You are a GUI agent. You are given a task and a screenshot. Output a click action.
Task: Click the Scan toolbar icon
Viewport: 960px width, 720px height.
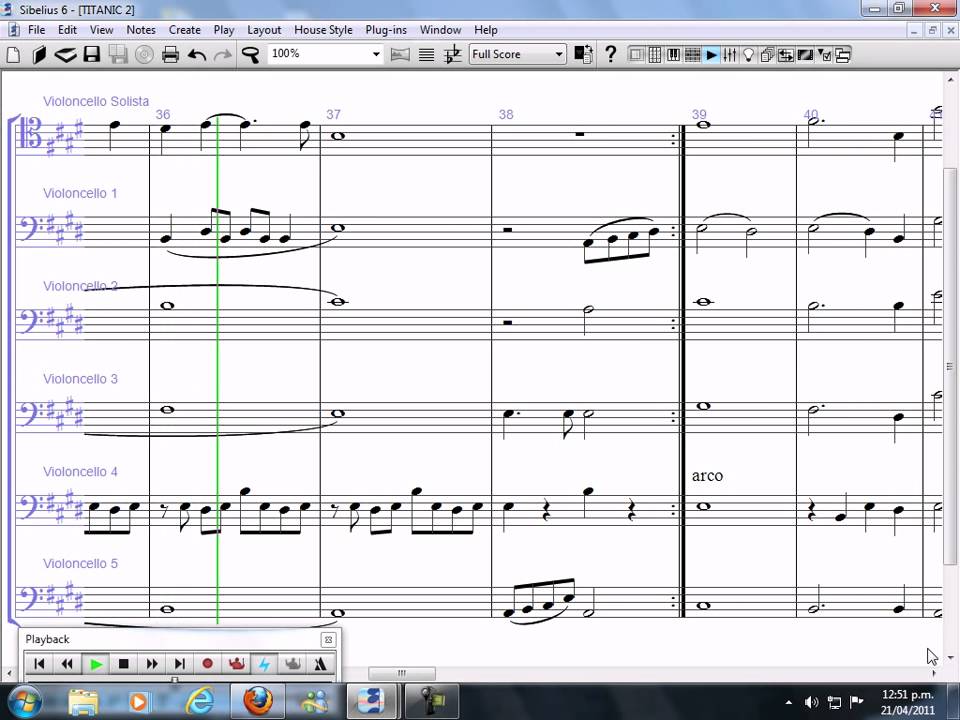click(x=66, y=54)
